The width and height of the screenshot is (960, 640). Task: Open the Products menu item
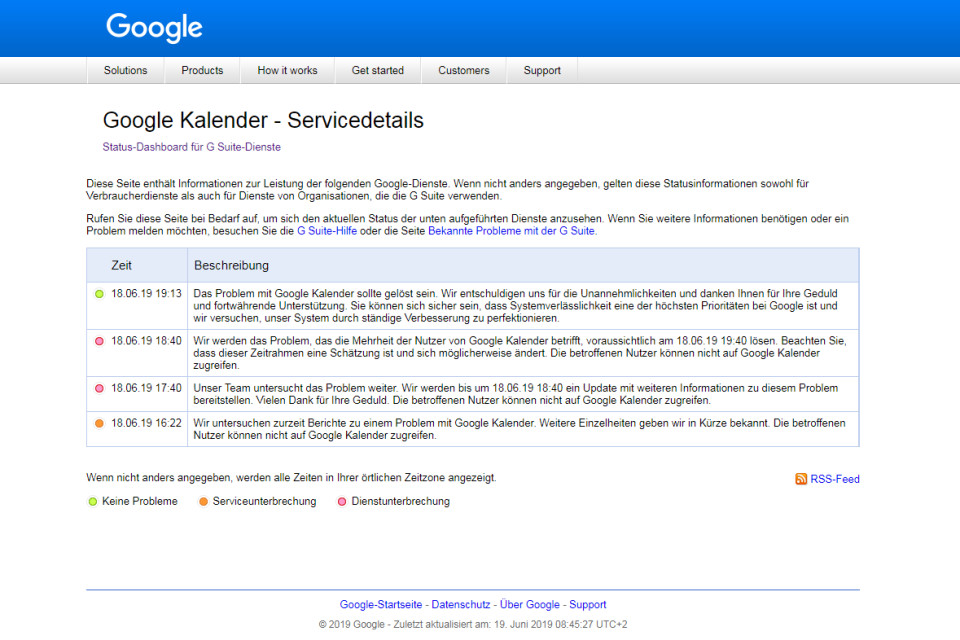point(202,70)
